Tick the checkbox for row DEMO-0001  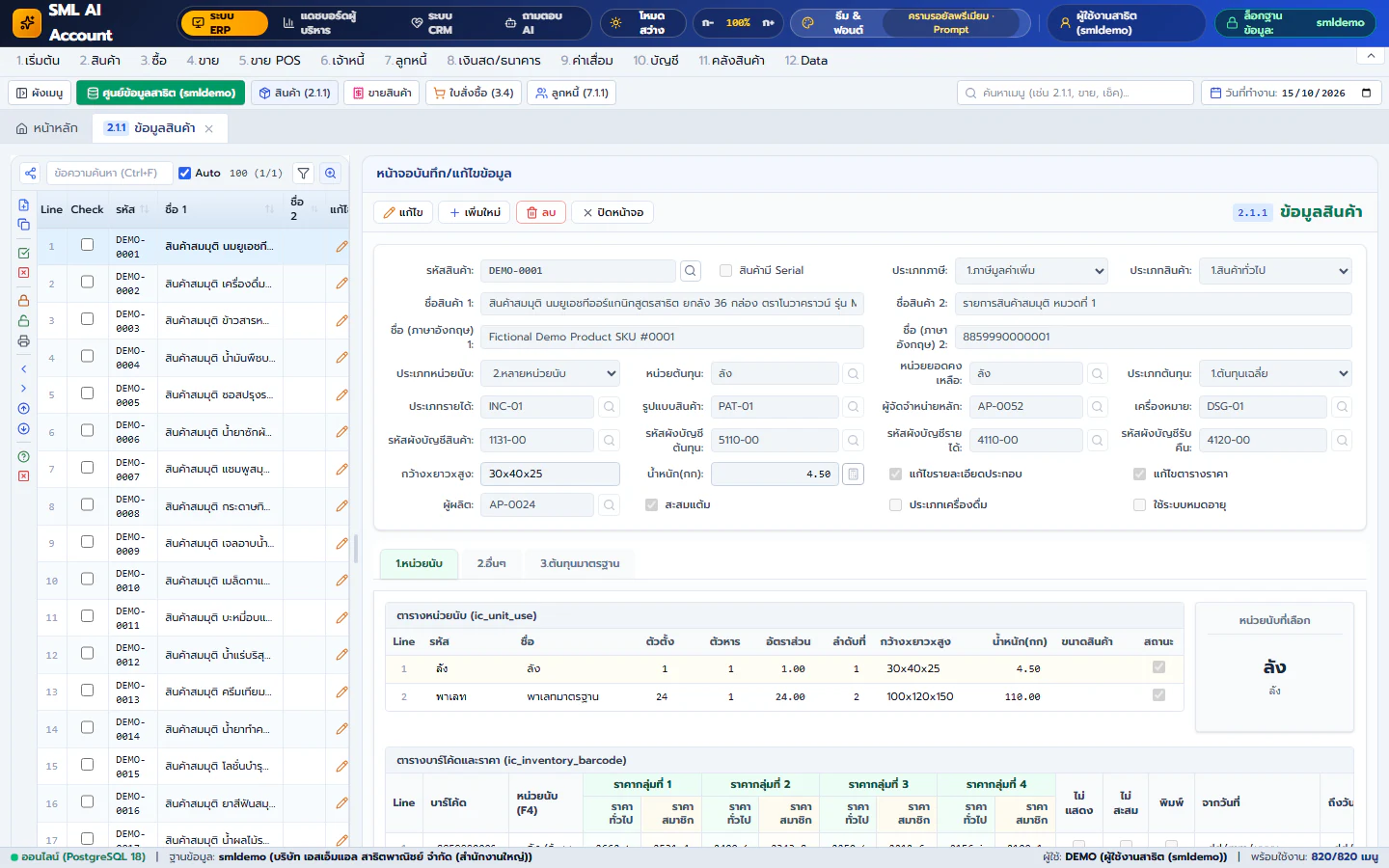click(87, 245)
